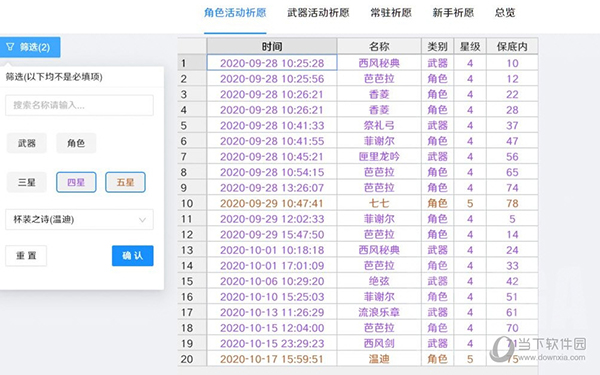Viewport: 600px width, 375px height.
Task: Open the 常驻祈愿 tab
Action: coord(391,13)
